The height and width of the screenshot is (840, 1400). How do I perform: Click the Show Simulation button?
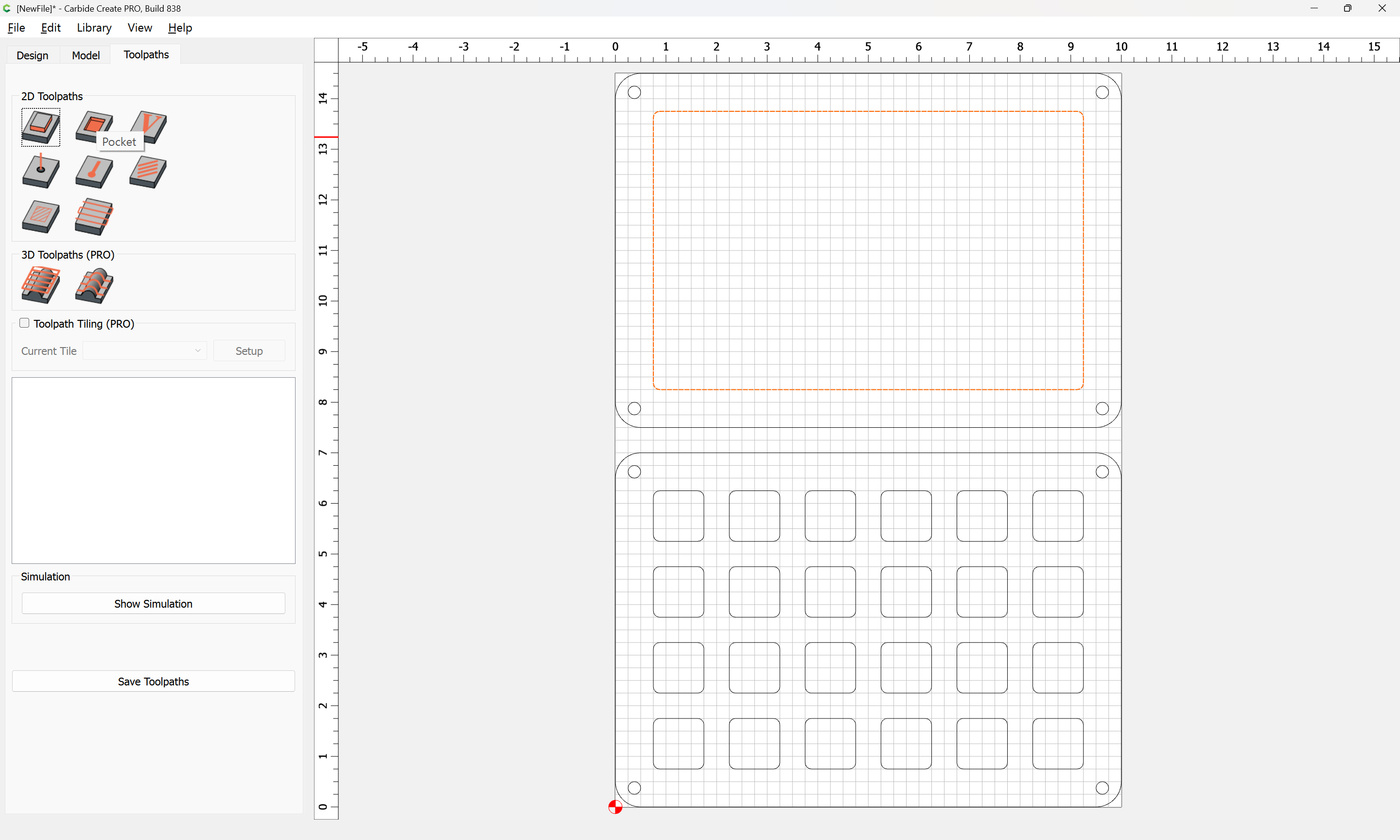pos(153,603)
